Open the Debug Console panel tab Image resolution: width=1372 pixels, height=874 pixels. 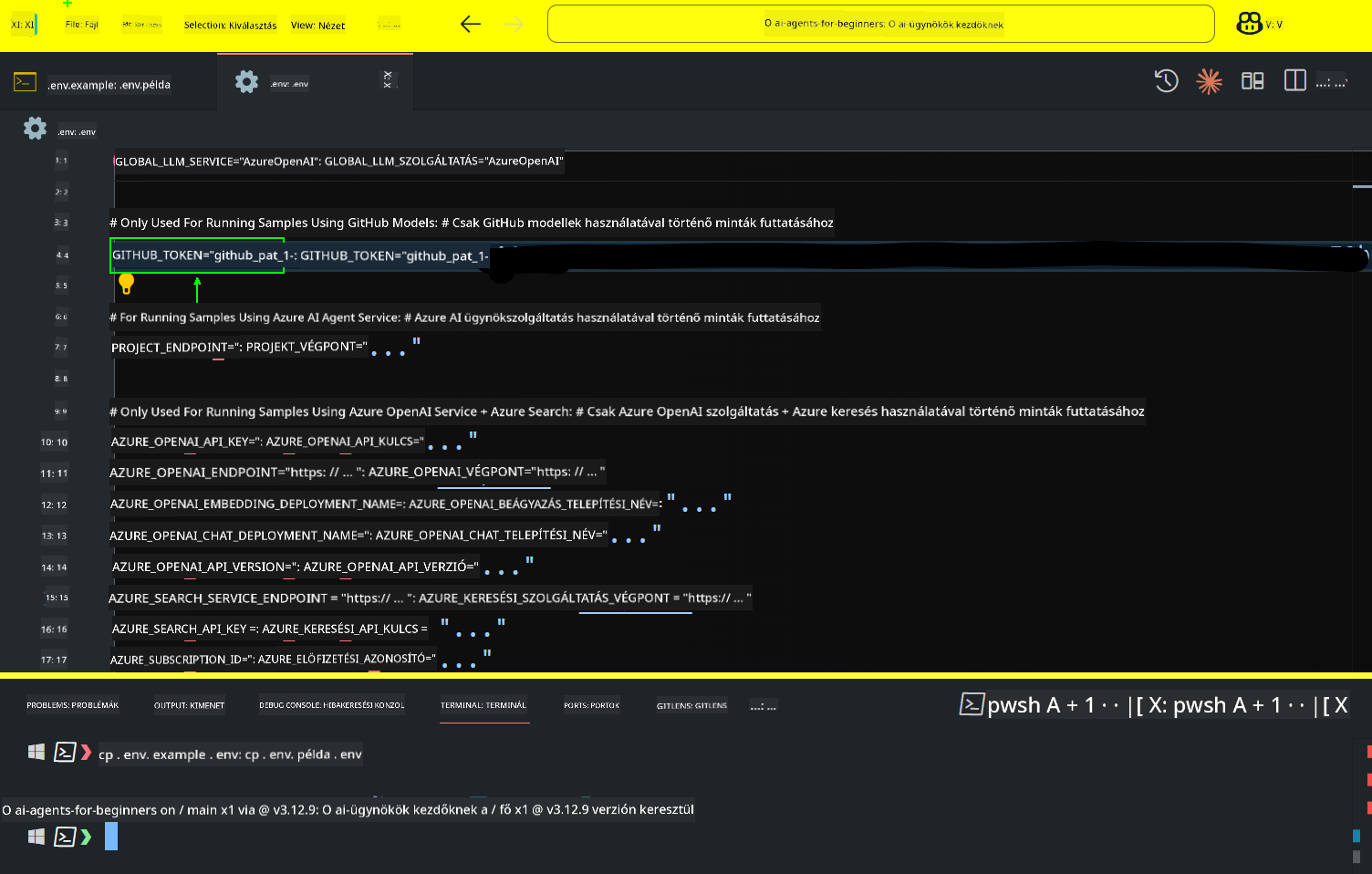coord(332,705)
